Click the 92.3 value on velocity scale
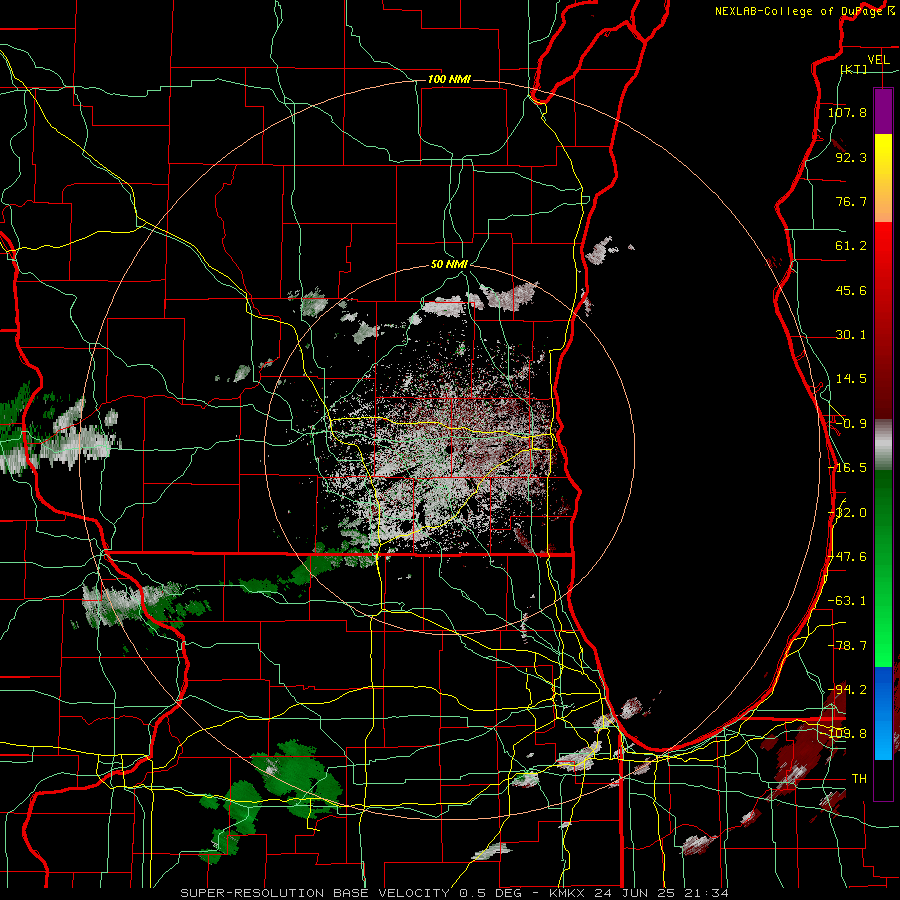This screenshot has height=900, width=900. pos(851,157)
